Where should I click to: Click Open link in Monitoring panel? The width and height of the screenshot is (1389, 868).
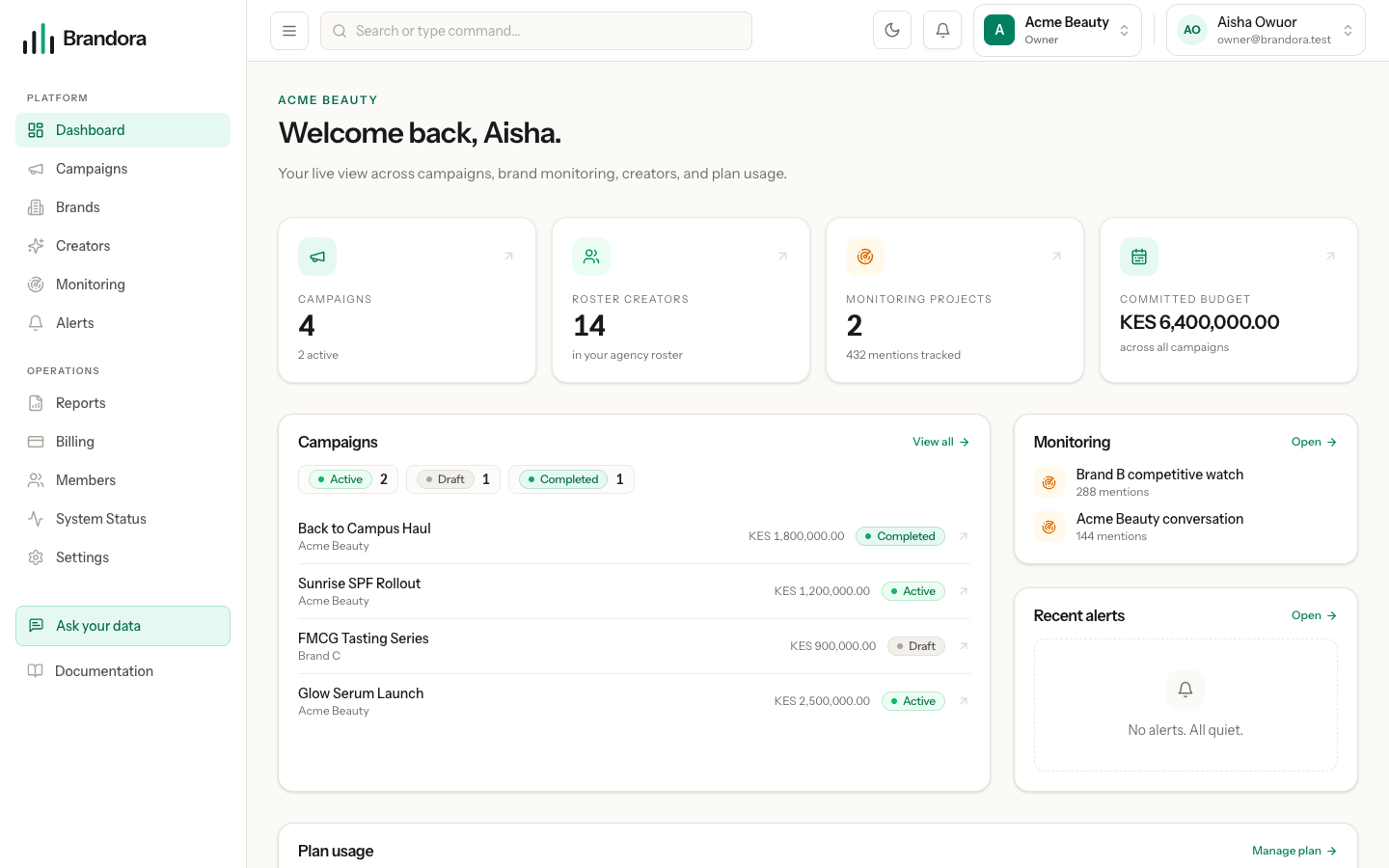(x=1314, y=442)
